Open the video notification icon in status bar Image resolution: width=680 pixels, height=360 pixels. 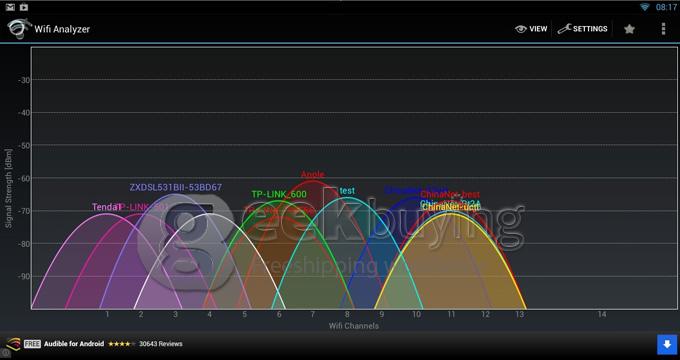(x=24, y=7)
